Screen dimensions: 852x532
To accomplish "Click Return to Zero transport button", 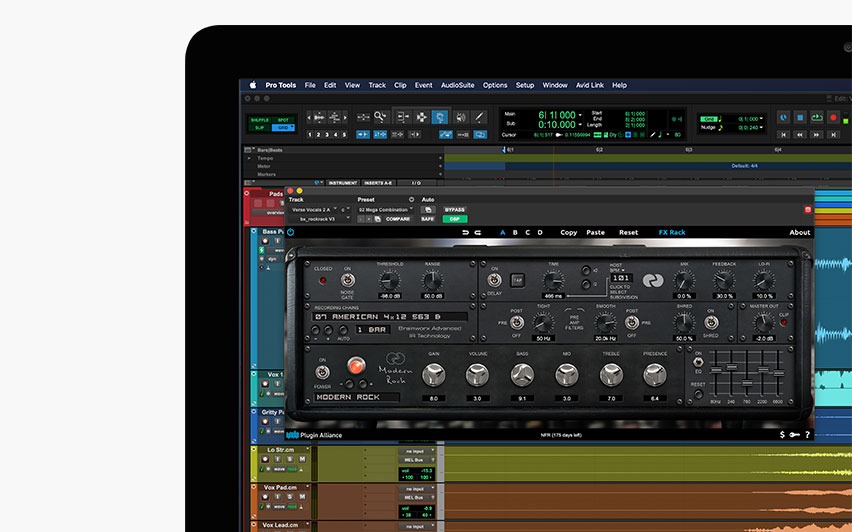I will [784, 134].
